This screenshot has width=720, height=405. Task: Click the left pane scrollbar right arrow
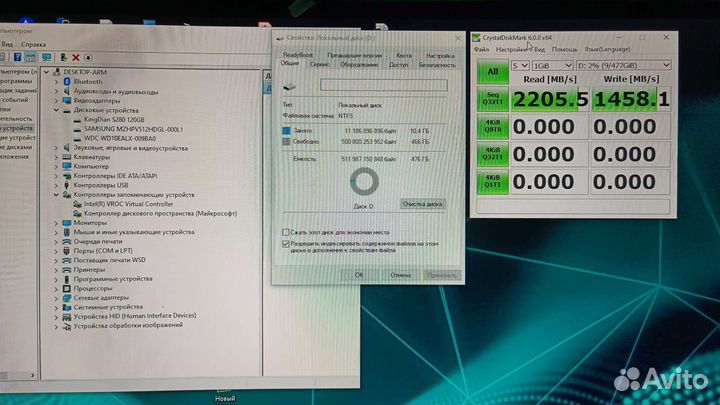click(32, 375)
